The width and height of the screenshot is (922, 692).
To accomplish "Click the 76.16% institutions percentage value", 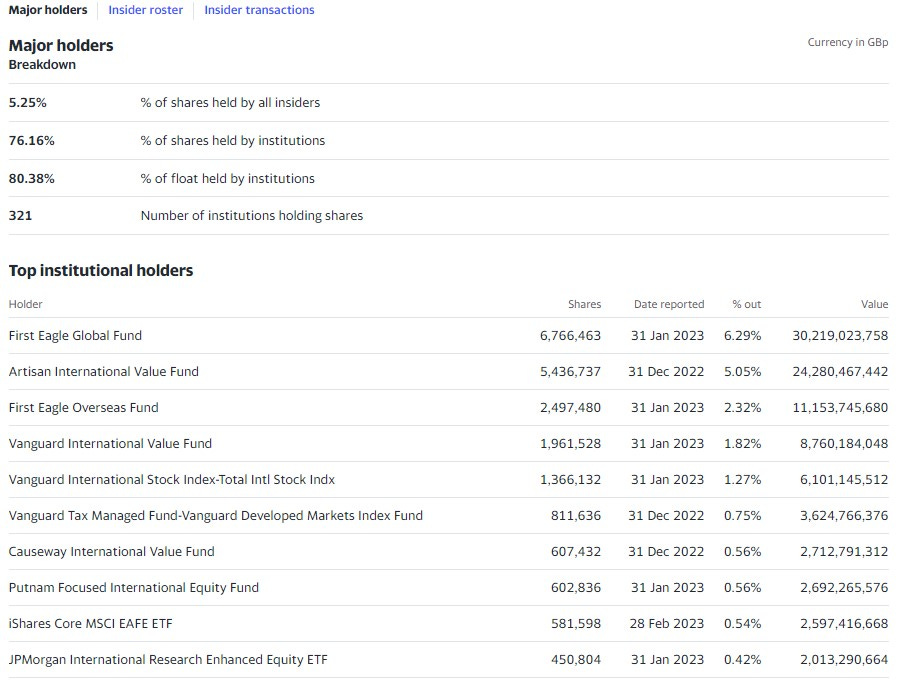I will pos(32,141).
